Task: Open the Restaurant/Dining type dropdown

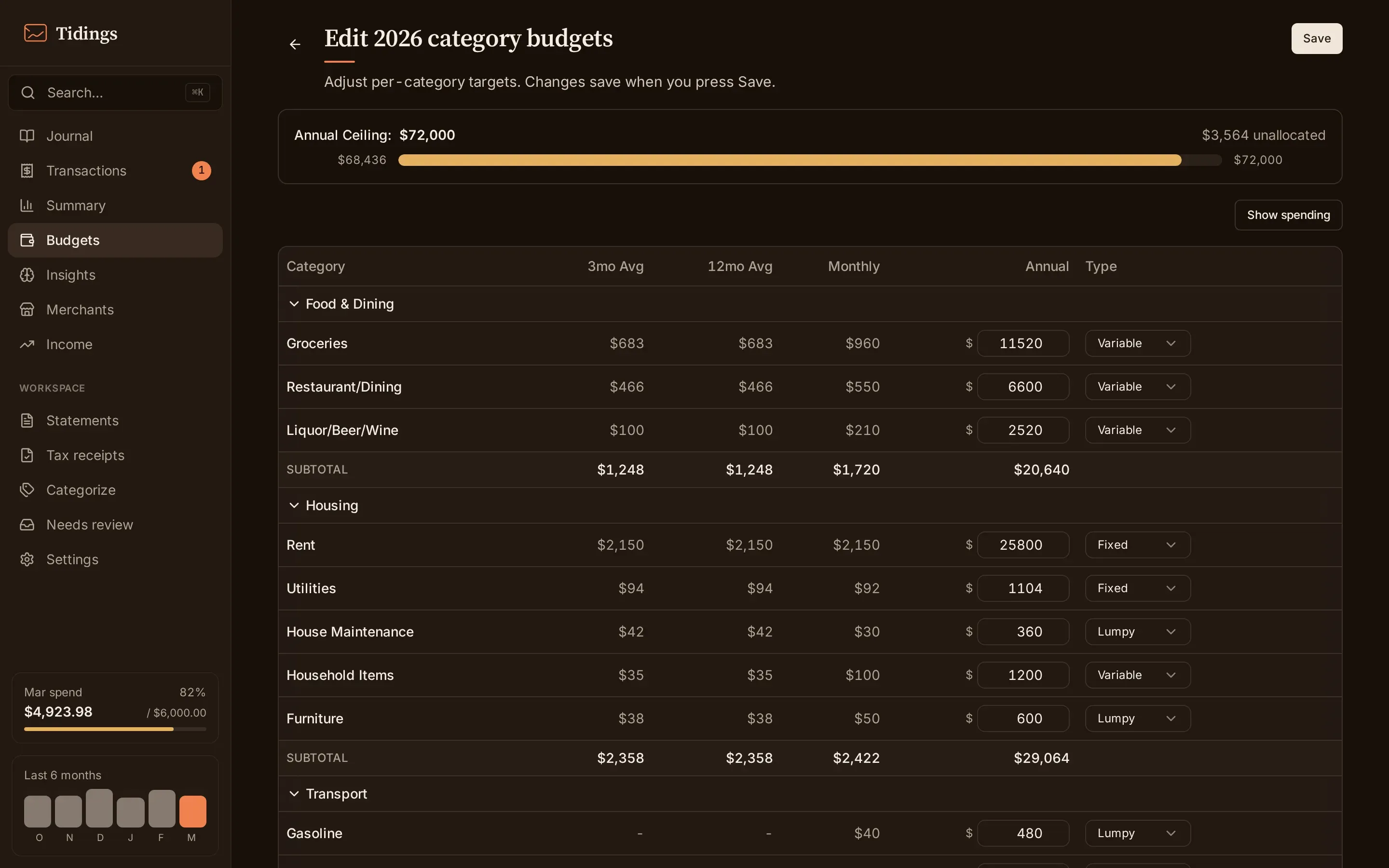Action: coord(1138,386)
